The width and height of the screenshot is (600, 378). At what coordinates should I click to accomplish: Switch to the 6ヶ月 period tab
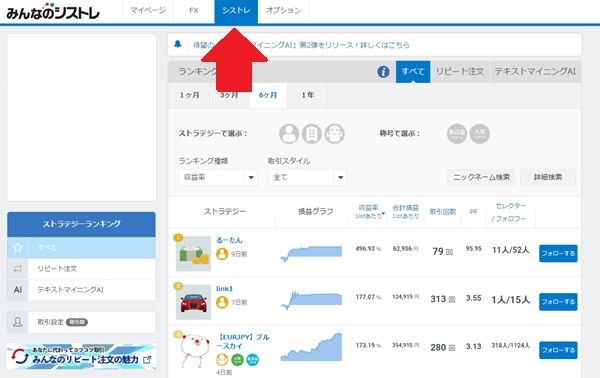pos(268,95)
